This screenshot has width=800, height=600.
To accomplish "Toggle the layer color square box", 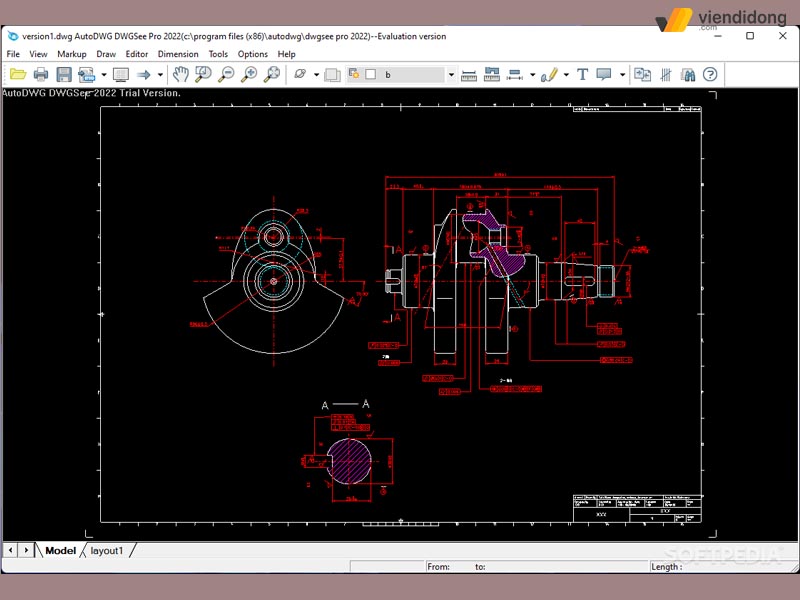I will [370, 74].
